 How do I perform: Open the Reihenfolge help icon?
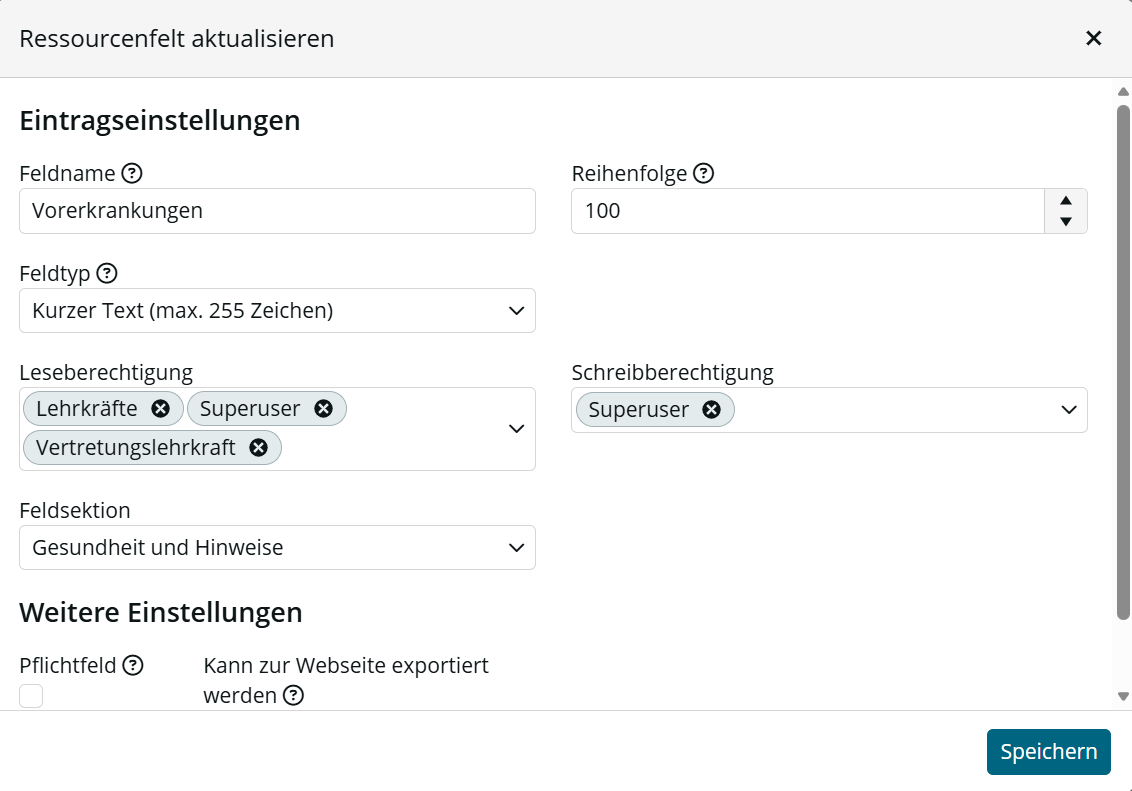pyautogui.click(x=703, y=173)
